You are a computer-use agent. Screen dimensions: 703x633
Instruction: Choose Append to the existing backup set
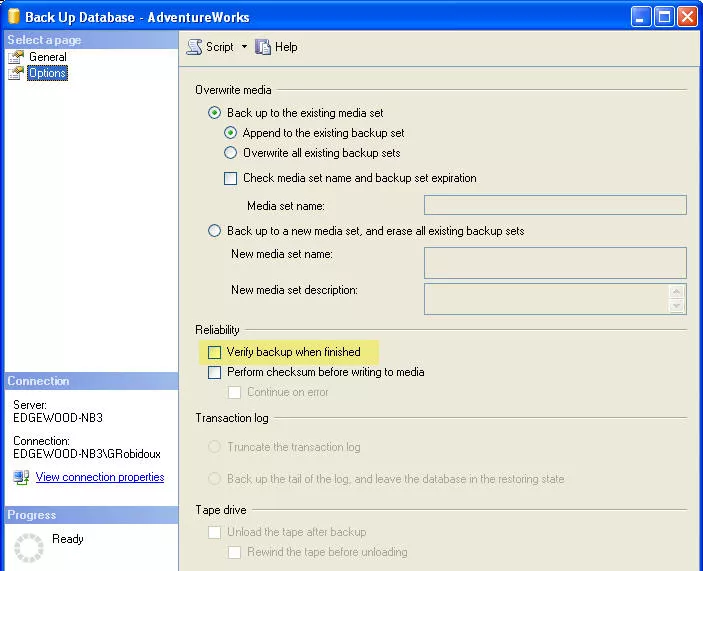coord(230,133)
